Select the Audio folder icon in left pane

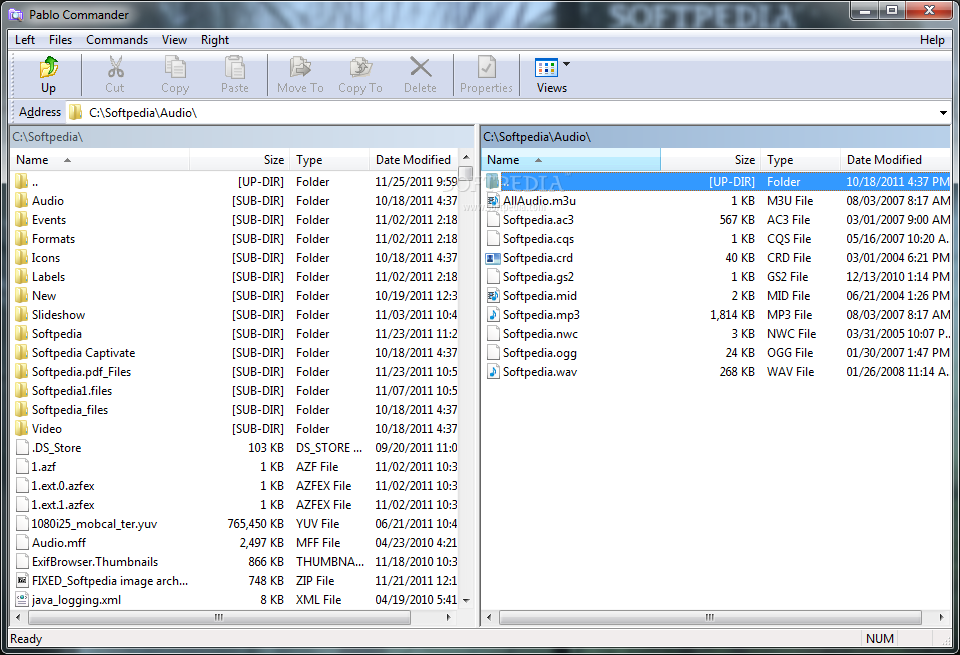pyautogui.click(x=21, y=201)
